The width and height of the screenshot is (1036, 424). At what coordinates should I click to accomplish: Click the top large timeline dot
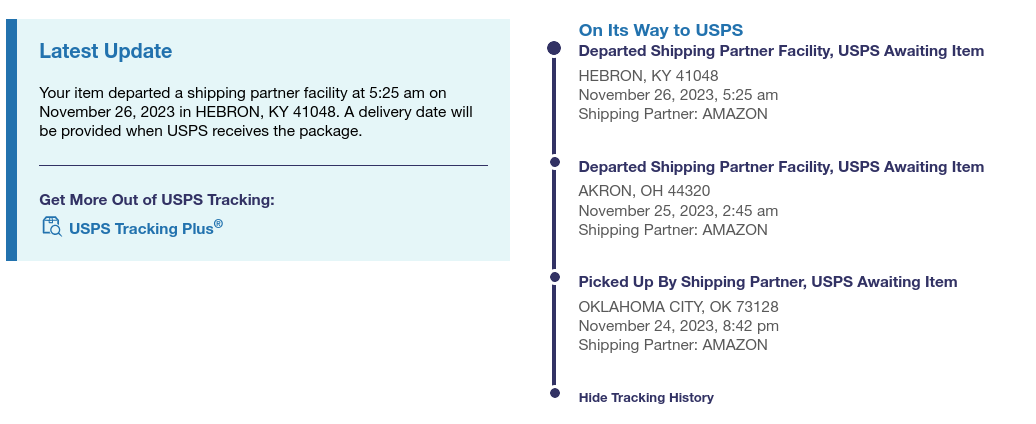click(554, 48)
